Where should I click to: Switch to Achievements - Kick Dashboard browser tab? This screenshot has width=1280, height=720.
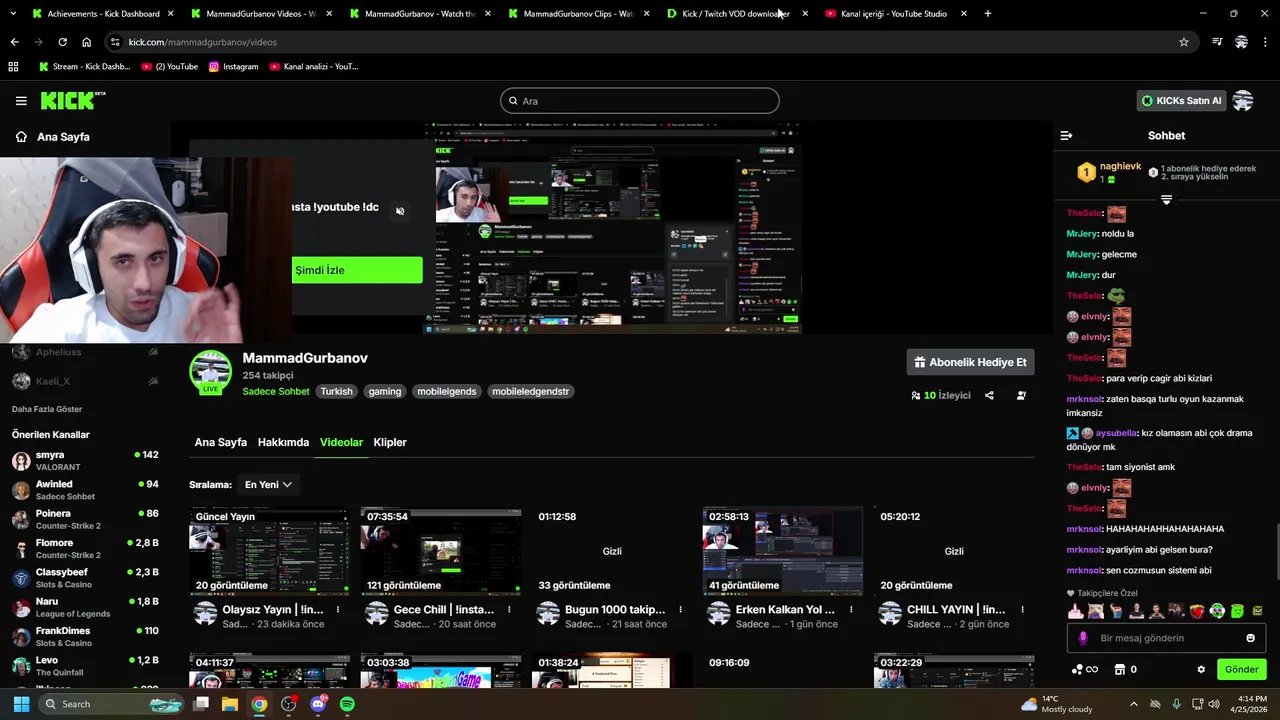click(103, 13)
